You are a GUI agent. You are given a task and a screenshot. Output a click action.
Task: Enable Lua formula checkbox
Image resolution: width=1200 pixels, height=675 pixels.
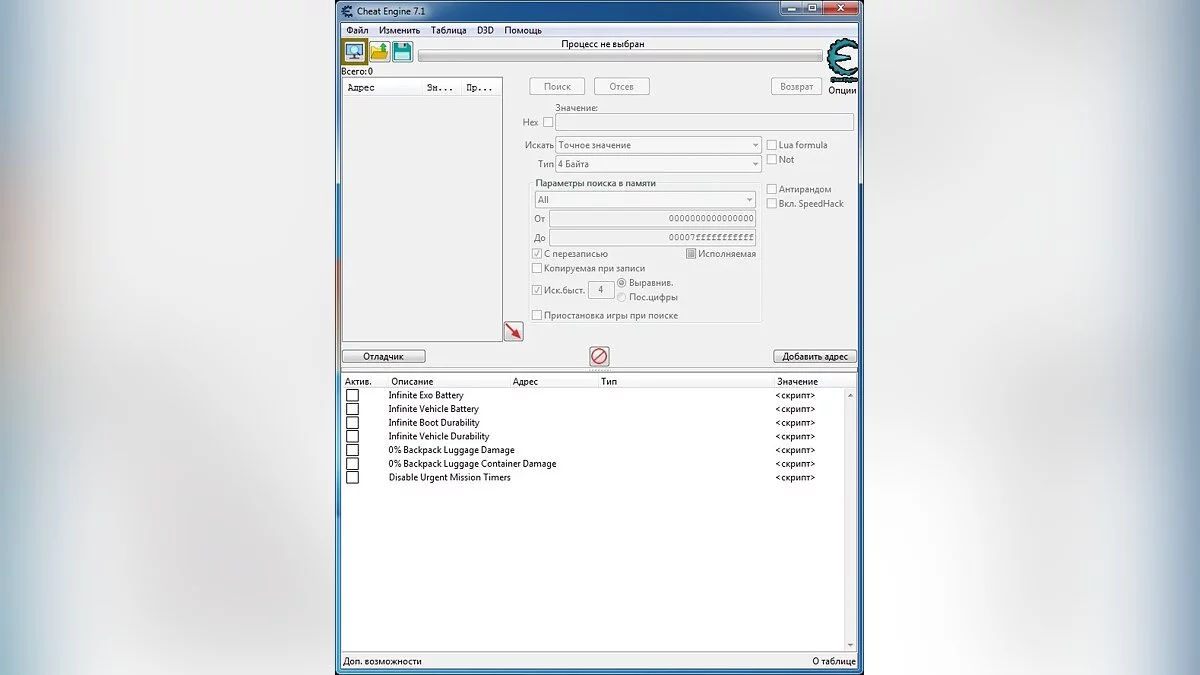click(x=771, y=145)
